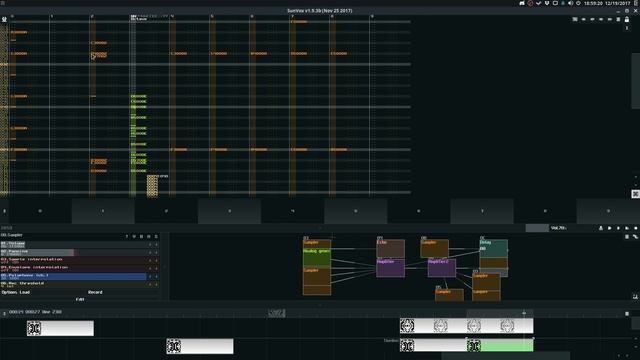Click the play button in the transport bar
Image resolution: width=640 pixels, height=360 pixels.
(x=609, y=228)
